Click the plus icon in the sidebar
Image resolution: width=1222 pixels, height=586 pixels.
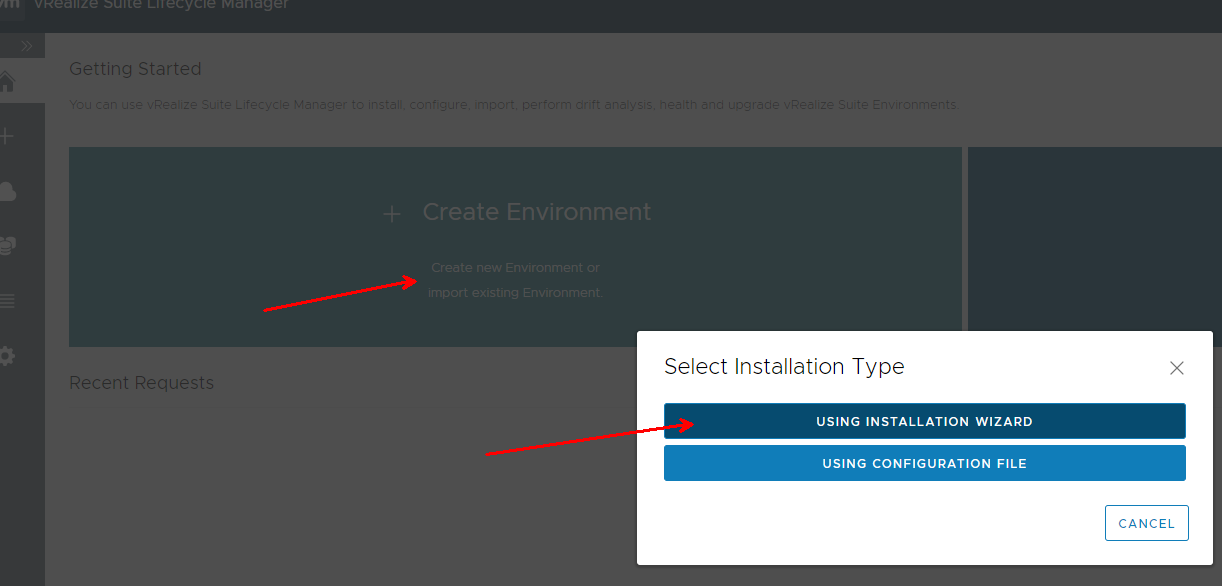pyautogui.click(x=8, y=136)
